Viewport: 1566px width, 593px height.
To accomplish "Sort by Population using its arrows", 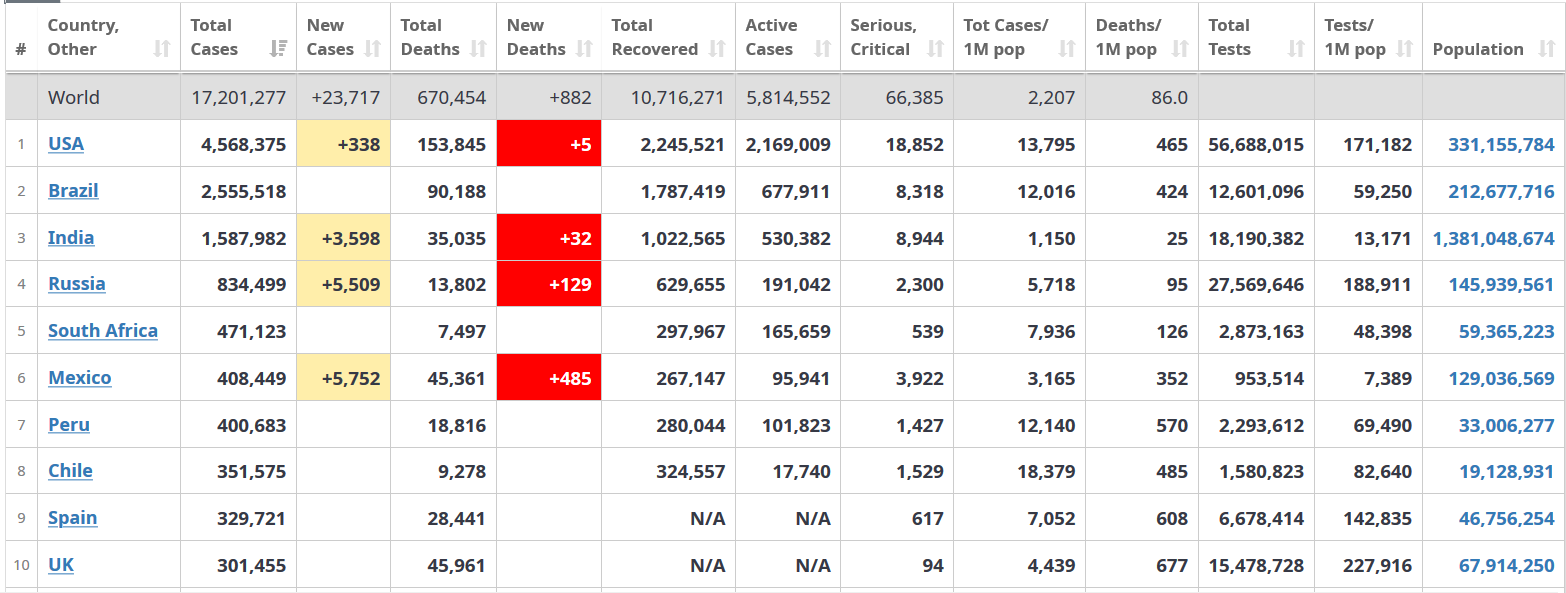I will coord(1547,49).
